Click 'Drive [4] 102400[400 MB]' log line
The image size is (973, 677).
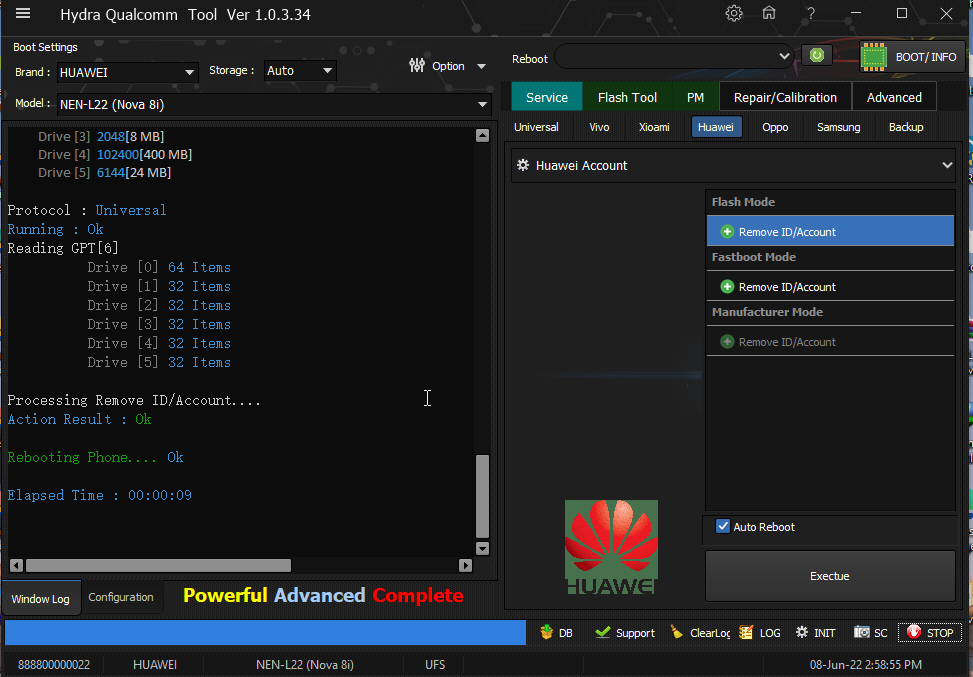[115, 155]
